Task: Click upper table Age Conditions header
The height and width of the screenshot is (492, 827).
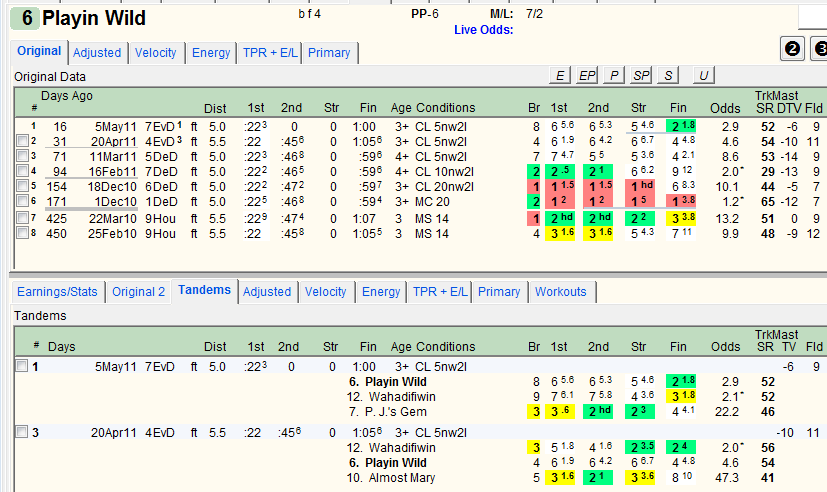Action: (433, 108)
